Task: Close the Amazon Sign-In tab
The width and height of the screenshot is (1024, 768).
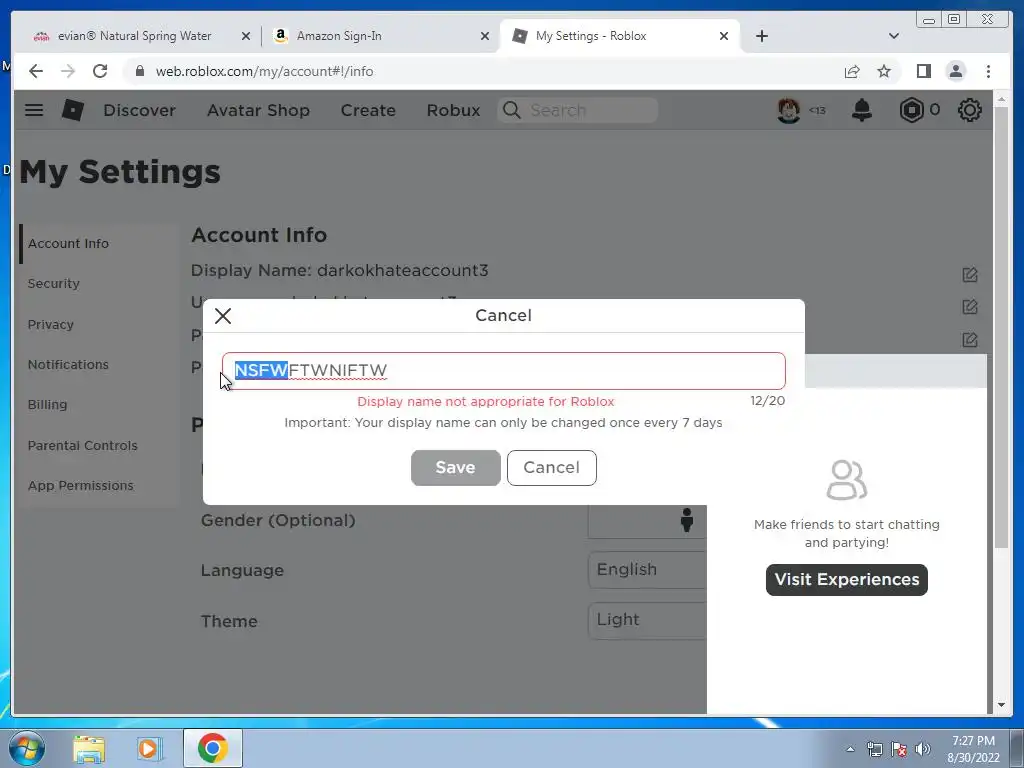Action: [485, 36]
